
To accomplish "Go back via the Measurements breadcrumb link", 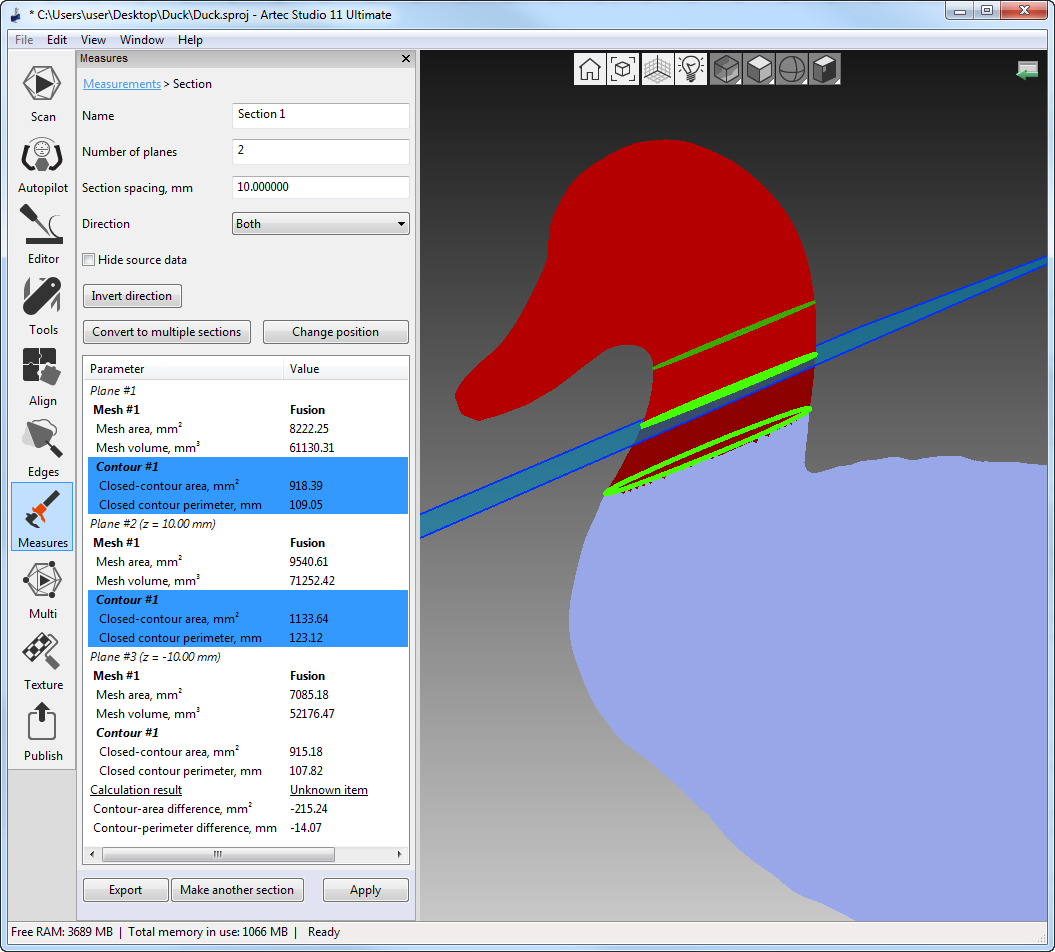I will [121, 84].
